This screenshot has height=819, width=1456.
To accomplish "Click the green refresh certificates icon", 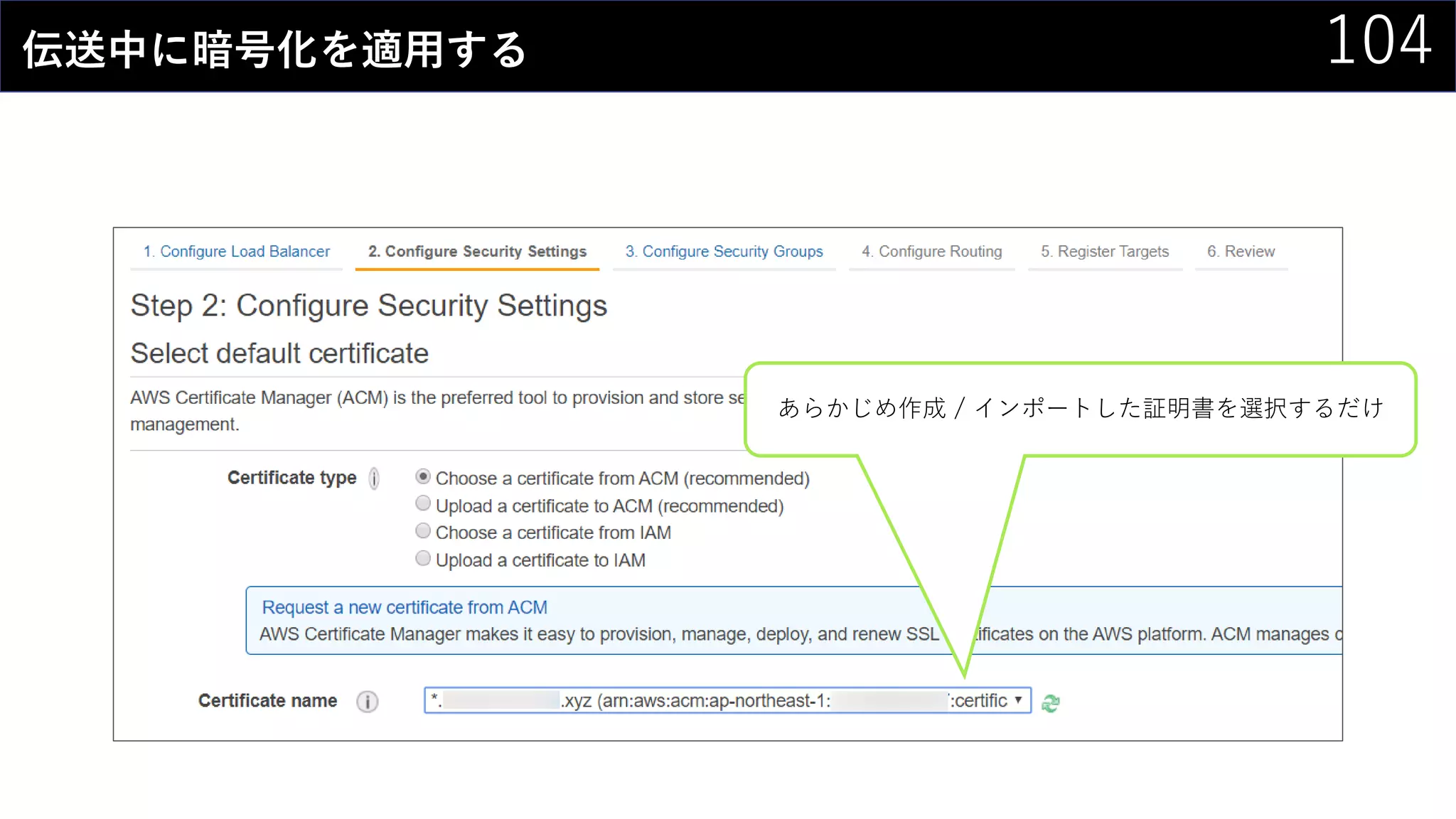I will [x=1050, y=703].
